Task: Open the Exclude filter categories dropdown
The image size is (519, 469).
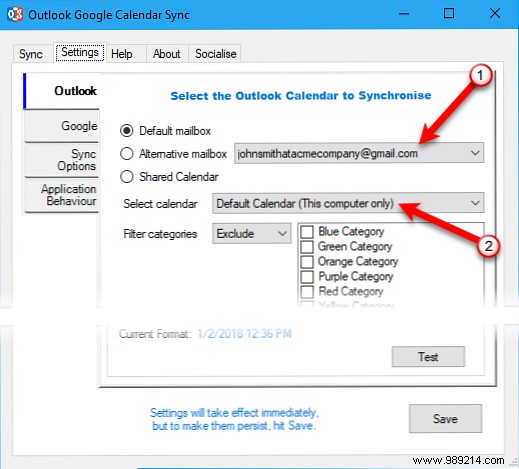Action: (x=252, y=233)
